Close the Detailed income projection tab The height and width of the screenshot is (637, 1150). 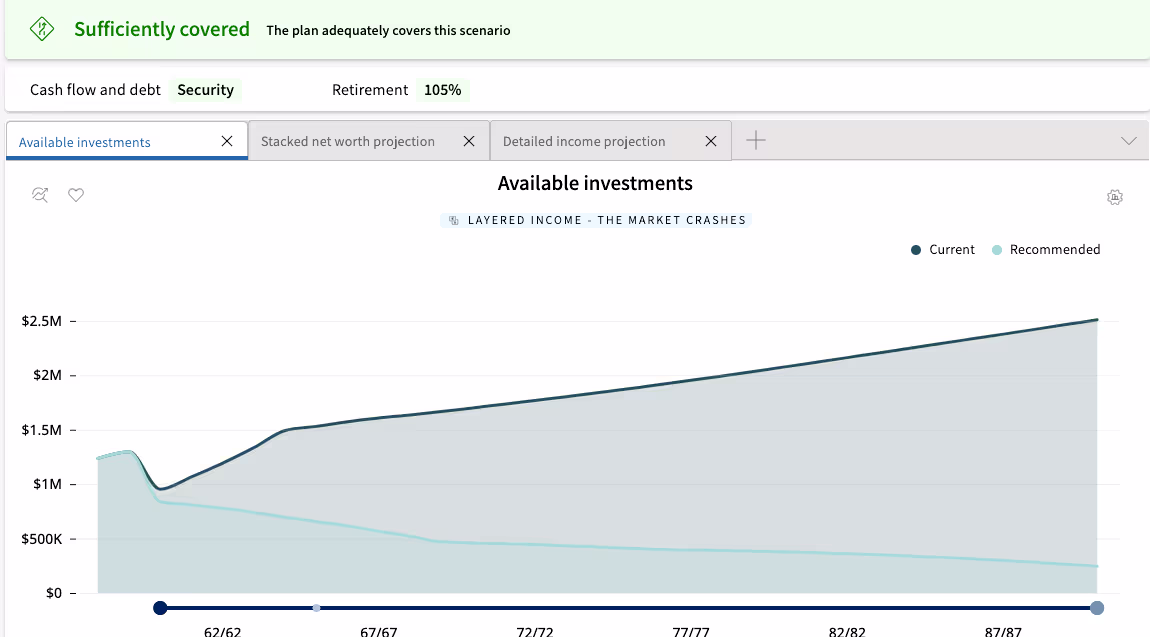[x=711, y=141]
